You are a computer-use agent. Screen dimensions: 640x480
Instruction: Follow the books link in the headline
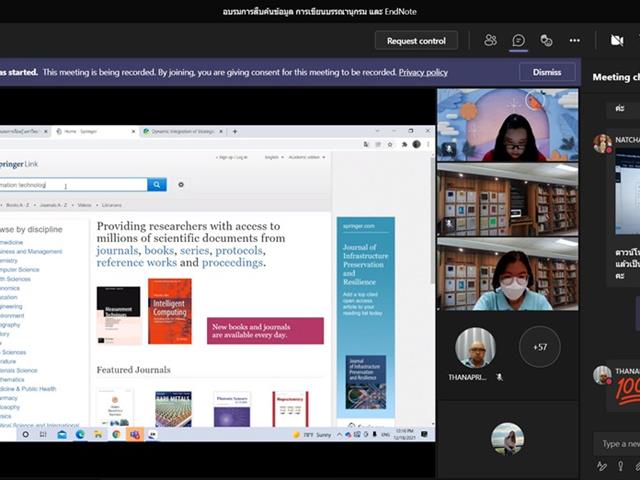pos(159,251)
